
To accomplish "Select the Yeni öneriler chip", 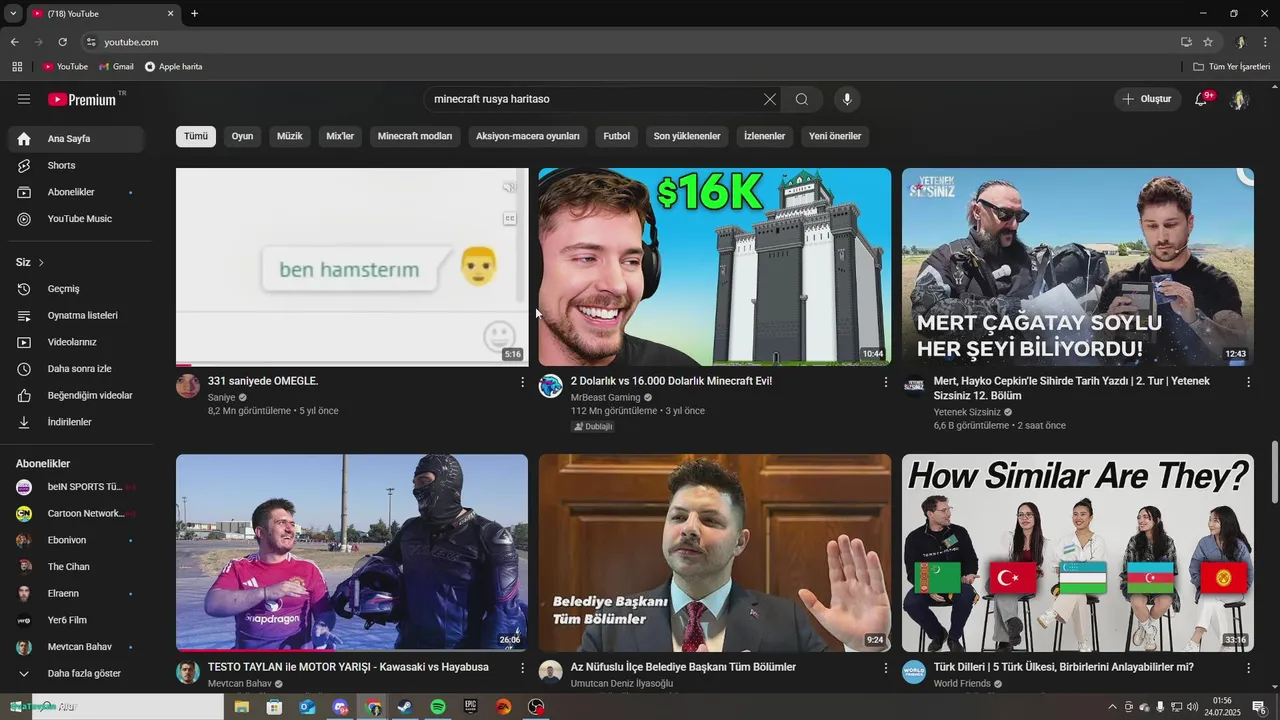I will click(835, 136).
